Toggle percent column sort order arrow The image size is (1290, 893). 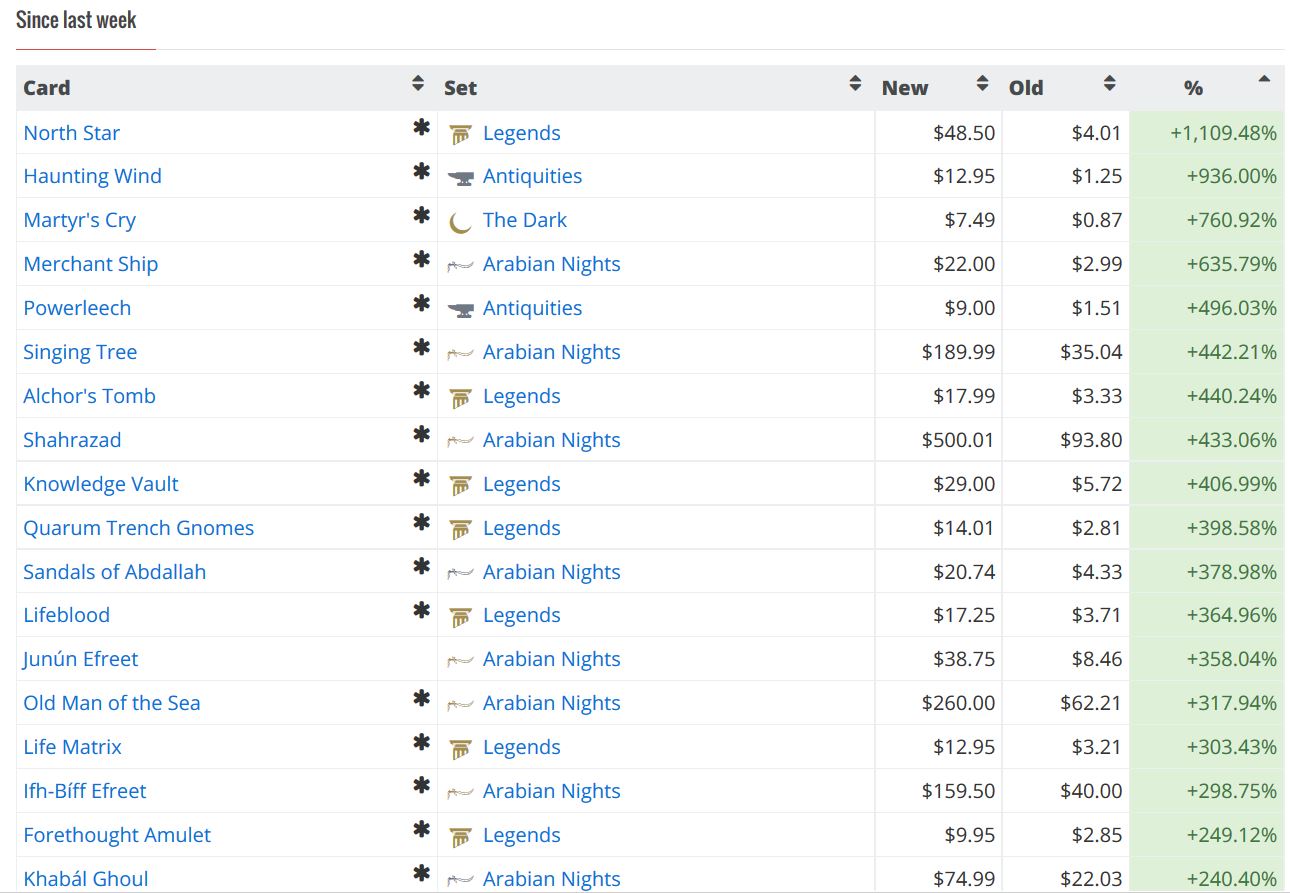1264,80
